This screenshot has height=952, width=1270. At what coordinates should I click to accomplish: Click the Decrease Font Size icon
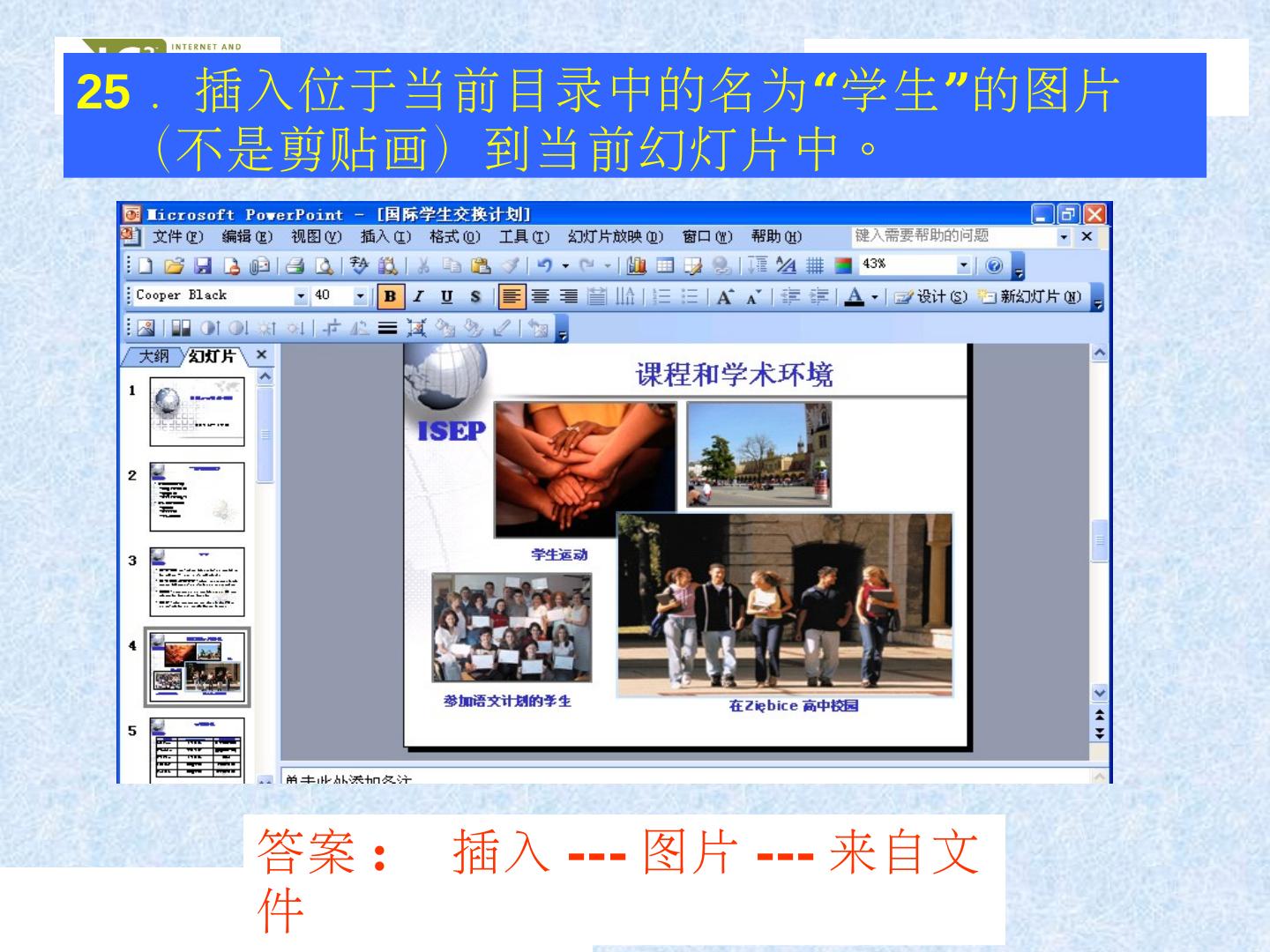[x=753, y=297]
